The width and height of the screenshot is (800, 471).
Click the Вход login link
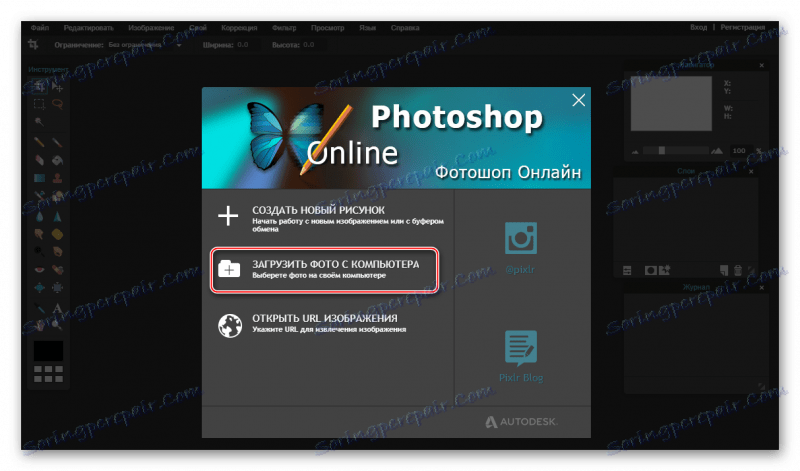click(698, 27)
